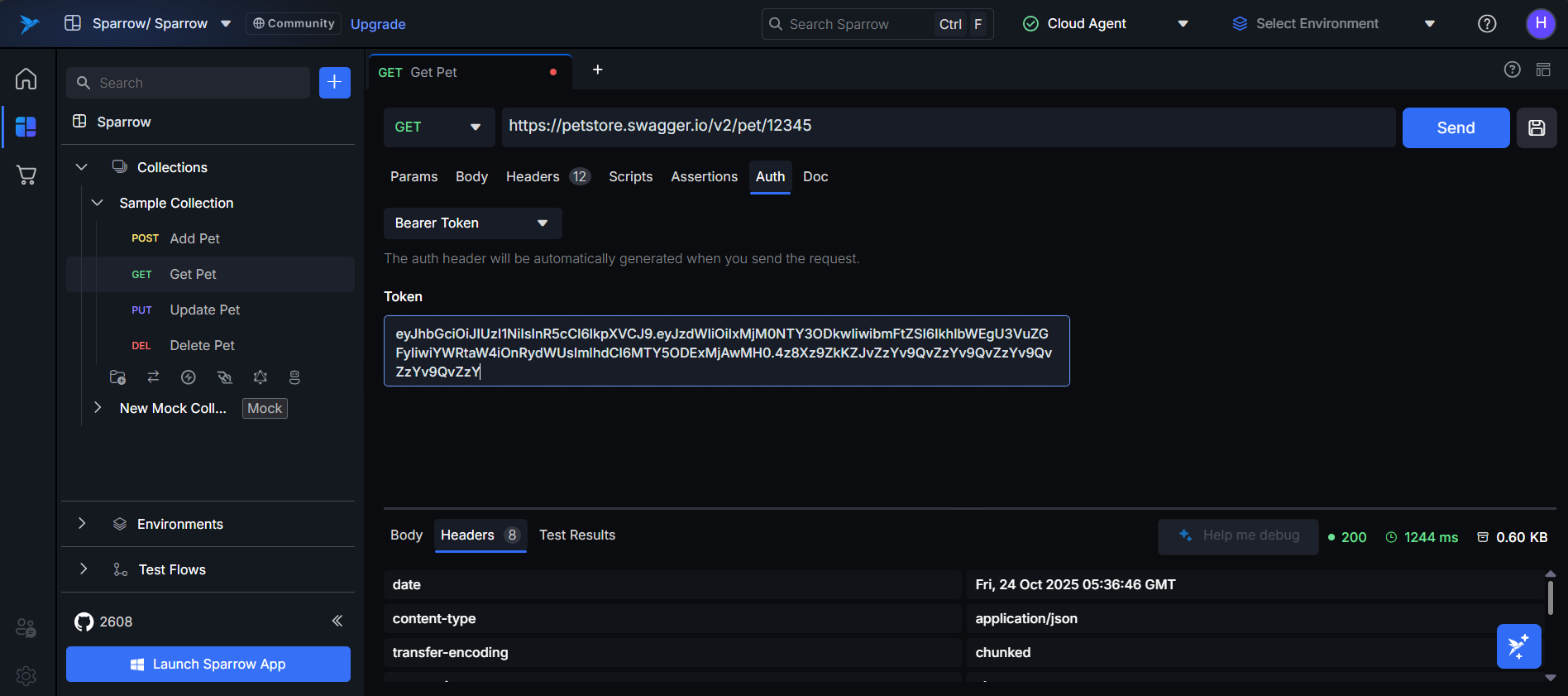Open the Marketplace cart icon in sidebar
This screenshot has width=1568, height=696.
26,175
